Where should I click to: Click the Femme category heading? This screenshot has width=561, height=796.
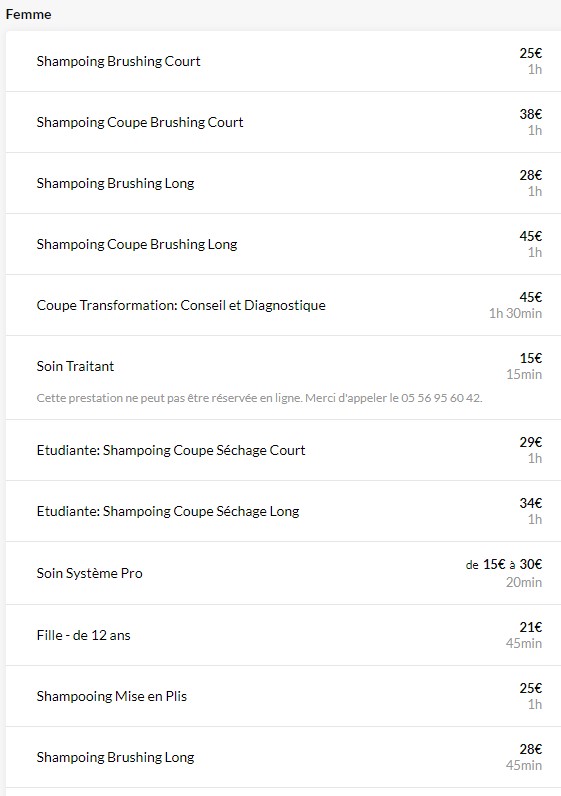[x=28, y=14]
